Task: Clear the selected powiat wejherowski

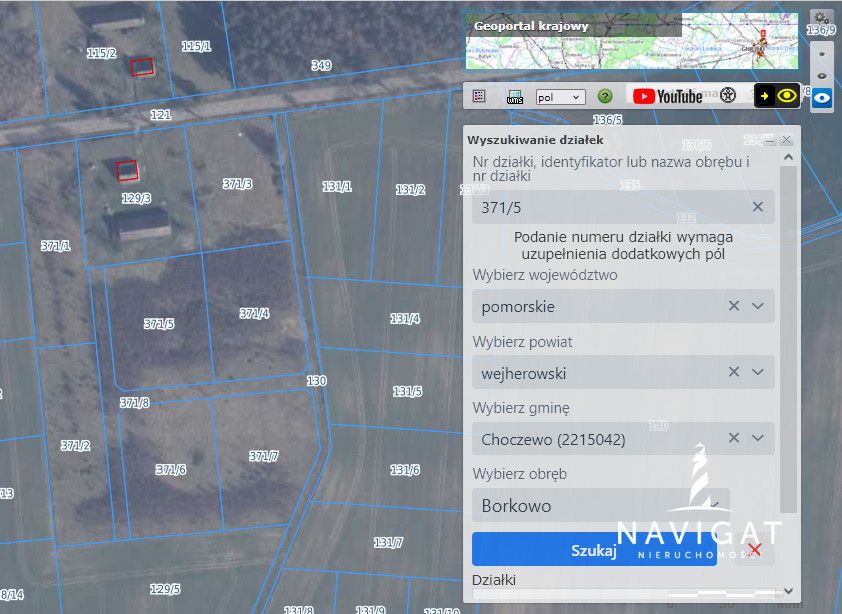Action: (734, 372)
